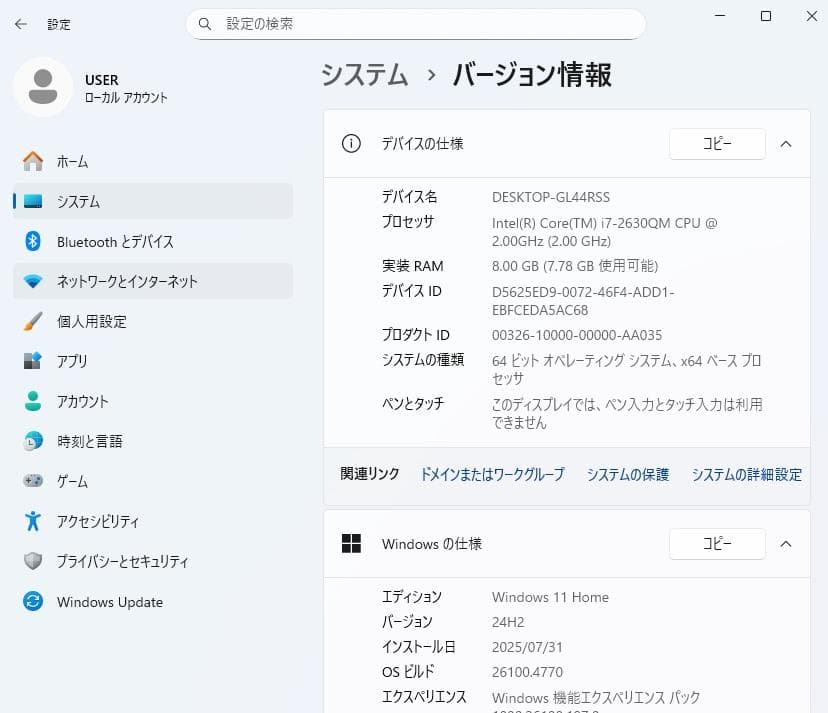Click the back arrow at top left
The height and width of the screenshot is (713, 828).
(20, 23)
